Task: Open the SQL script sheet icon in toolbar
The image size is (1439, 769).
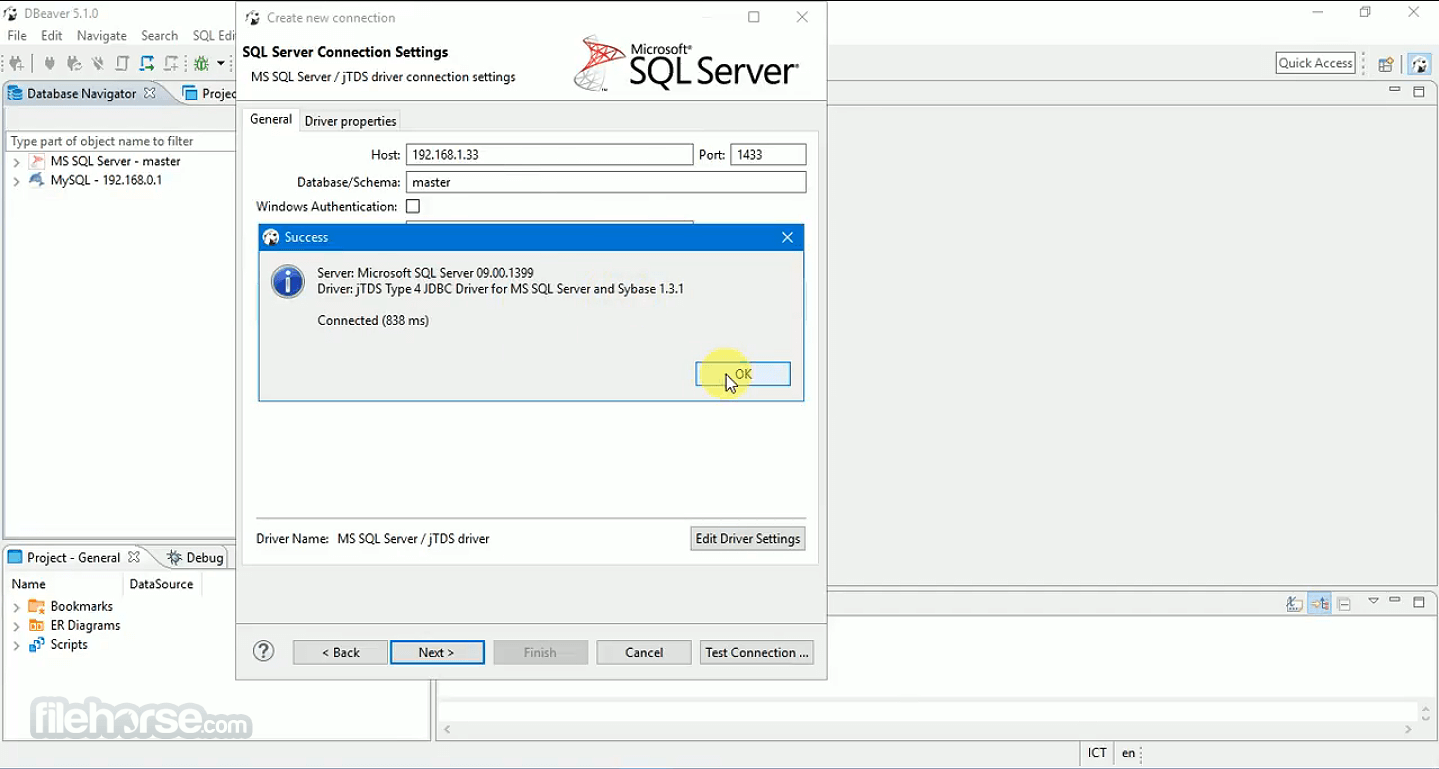Action: (x=122, y=63)
